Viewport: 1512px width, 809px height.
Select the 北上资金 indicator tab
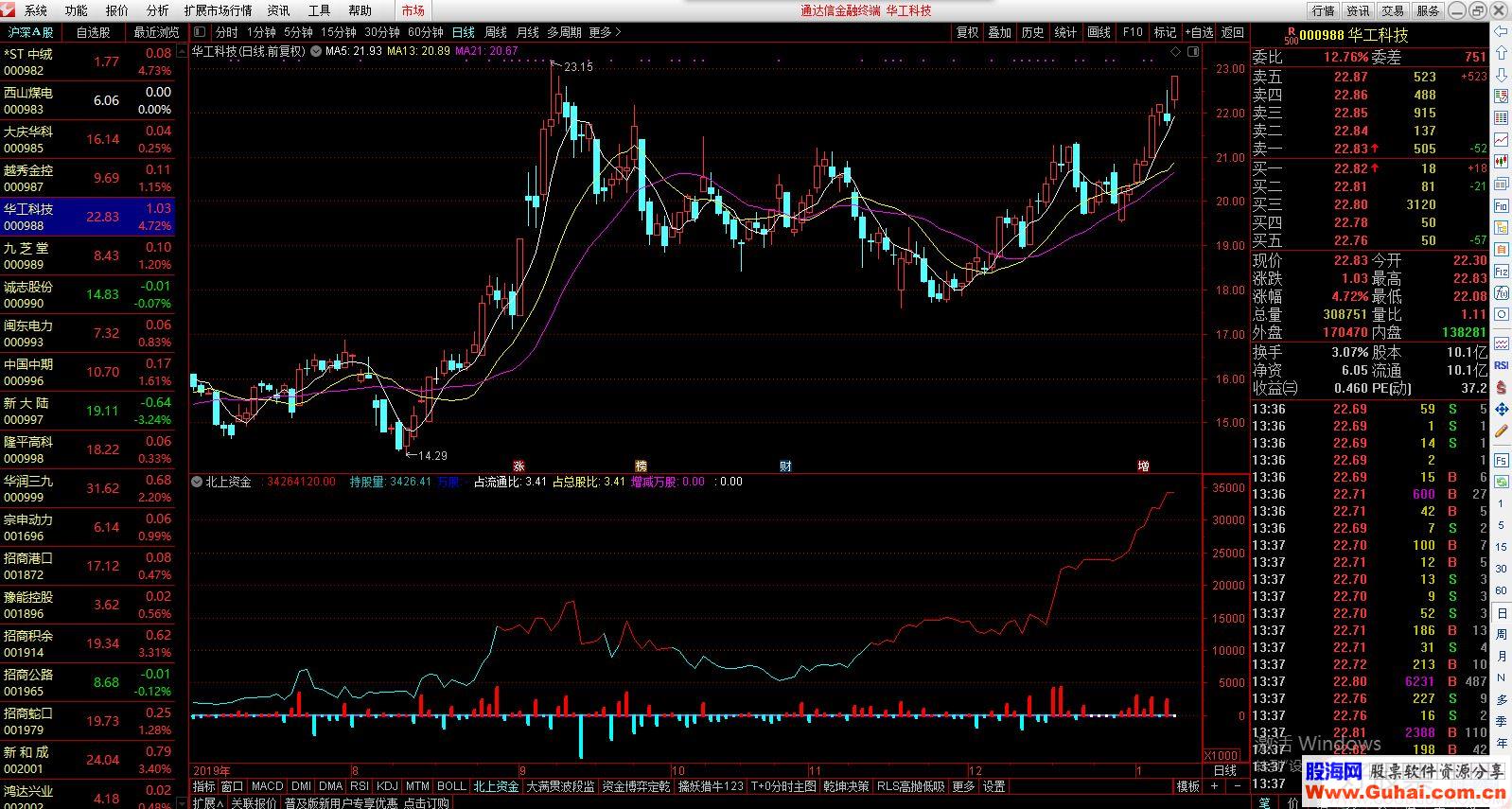(x=496, y=786)
